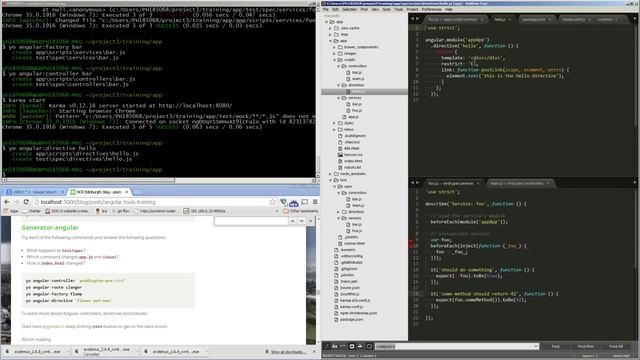Collapse the spec folder in sidebar
This screenshot has width=640, height=360.
tap(335, 187)
